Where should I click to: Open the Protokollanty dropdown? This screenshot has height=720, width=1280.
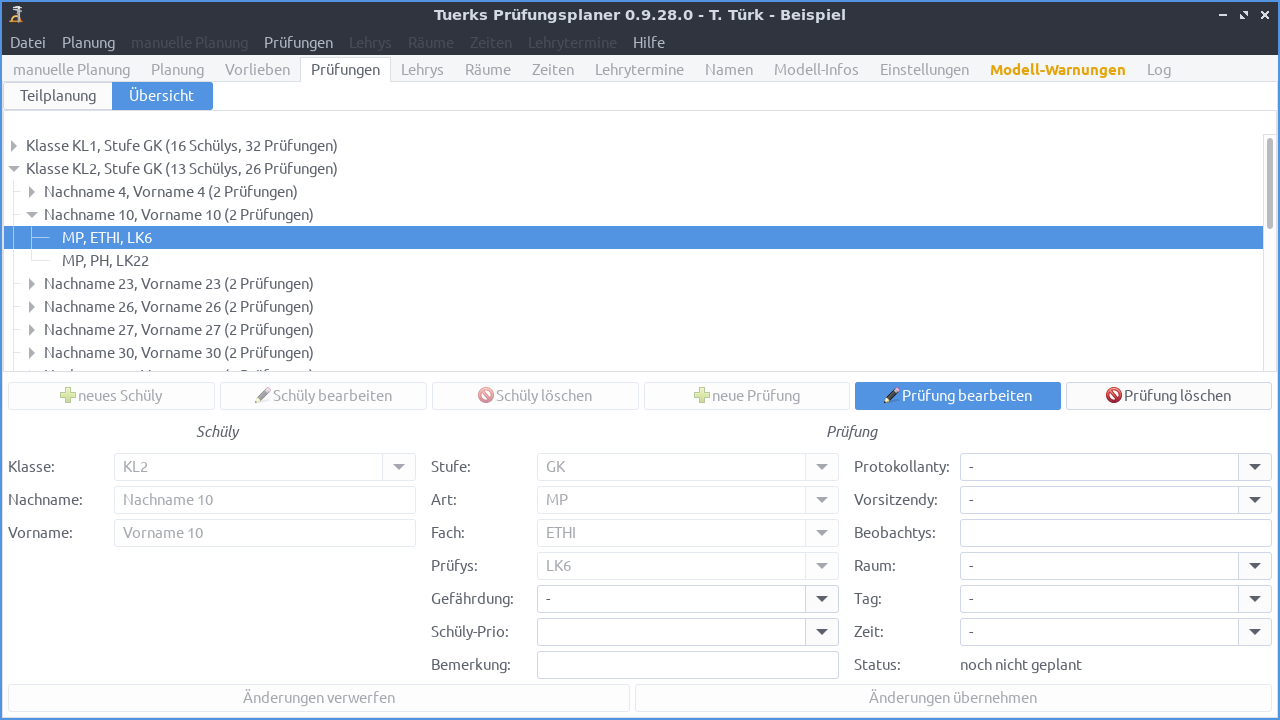pos(1257,466)
